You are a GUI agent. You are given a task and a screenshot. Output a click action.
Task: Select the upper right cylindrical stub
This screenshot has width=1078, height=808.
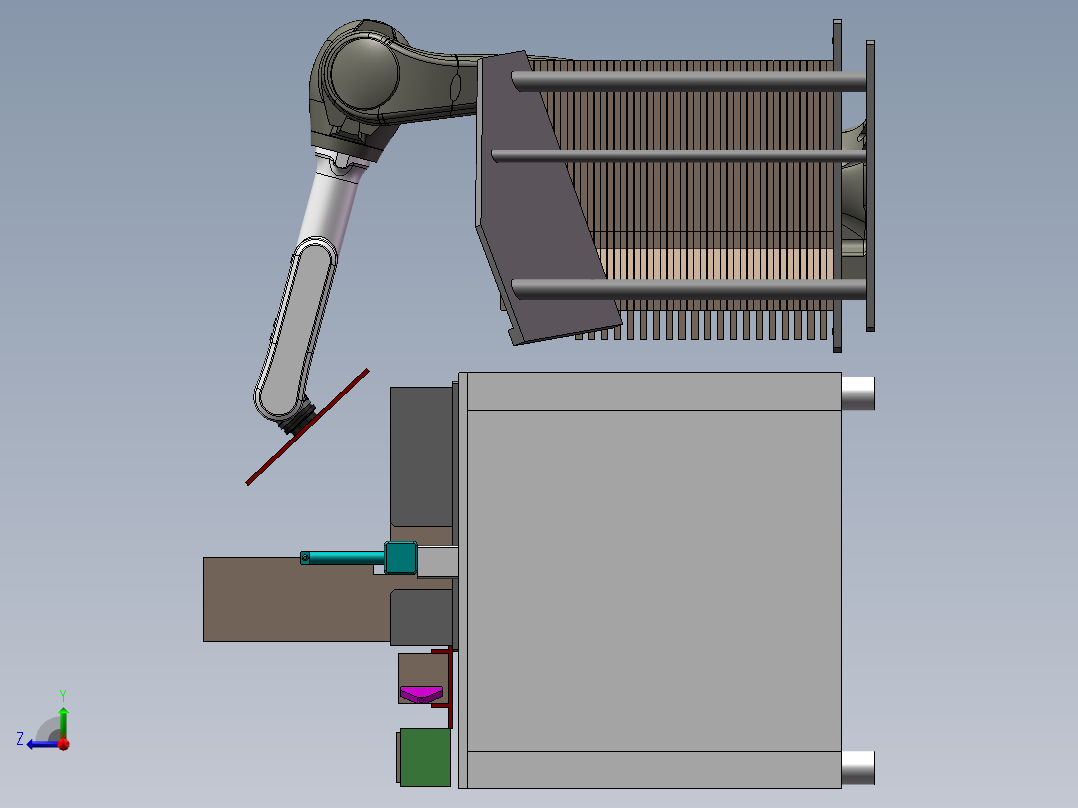tap(858, 393)
